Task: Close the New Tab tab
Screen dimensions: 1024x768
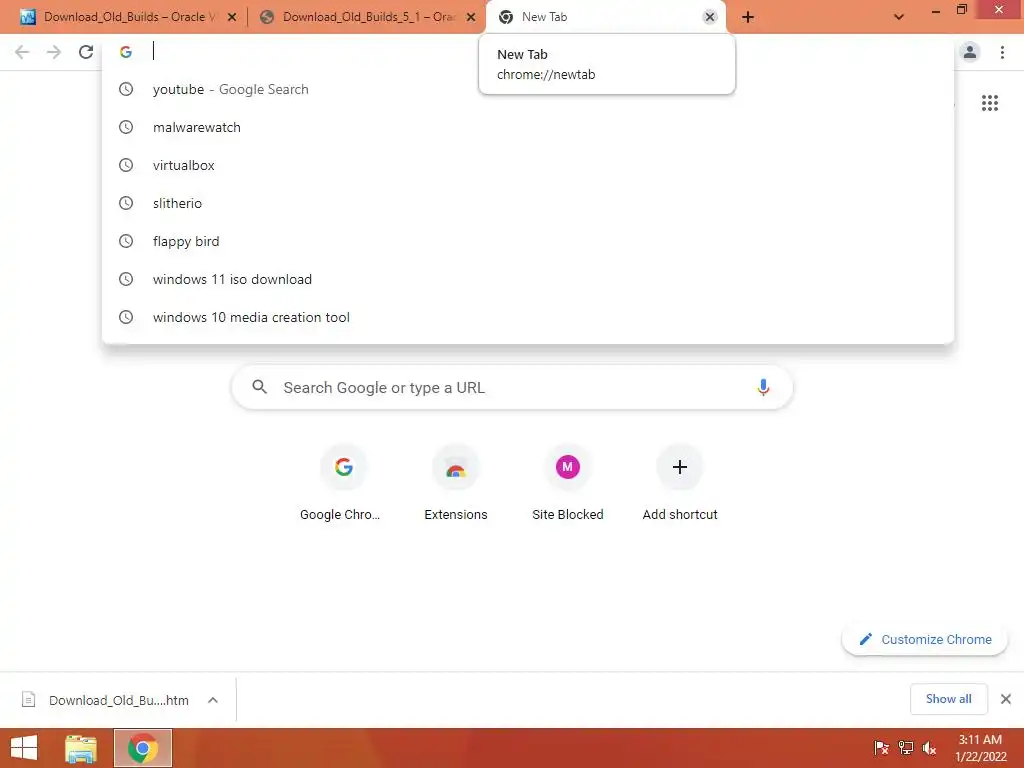Action: pos(710,17)
